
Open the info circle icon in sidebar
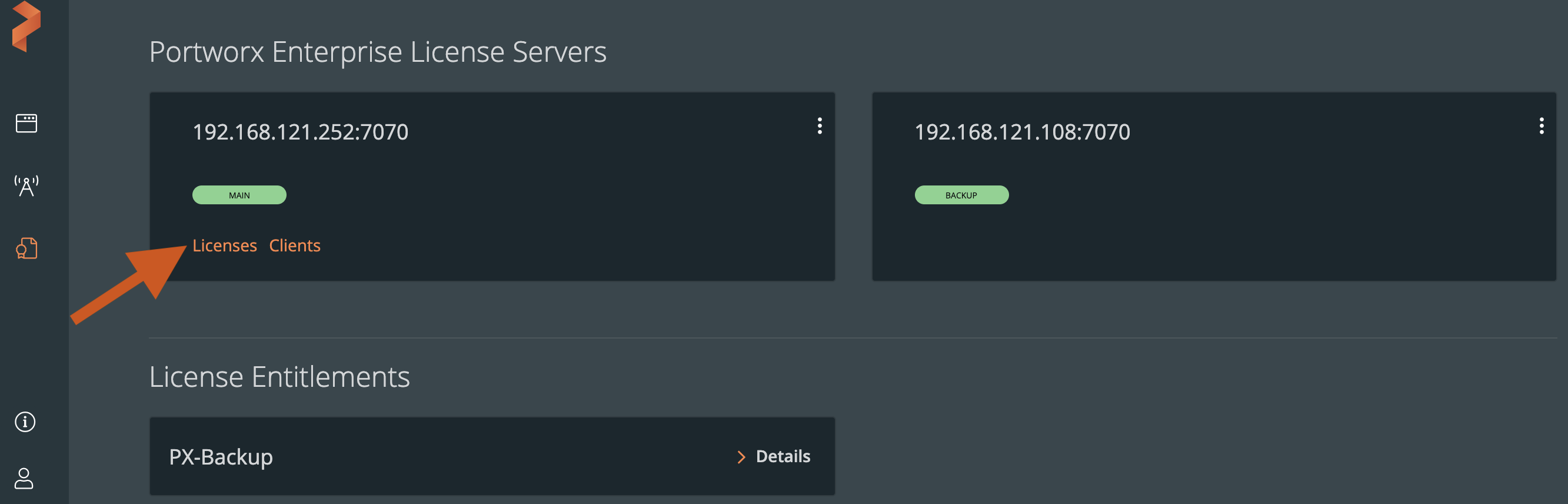(x=25, y=422)
